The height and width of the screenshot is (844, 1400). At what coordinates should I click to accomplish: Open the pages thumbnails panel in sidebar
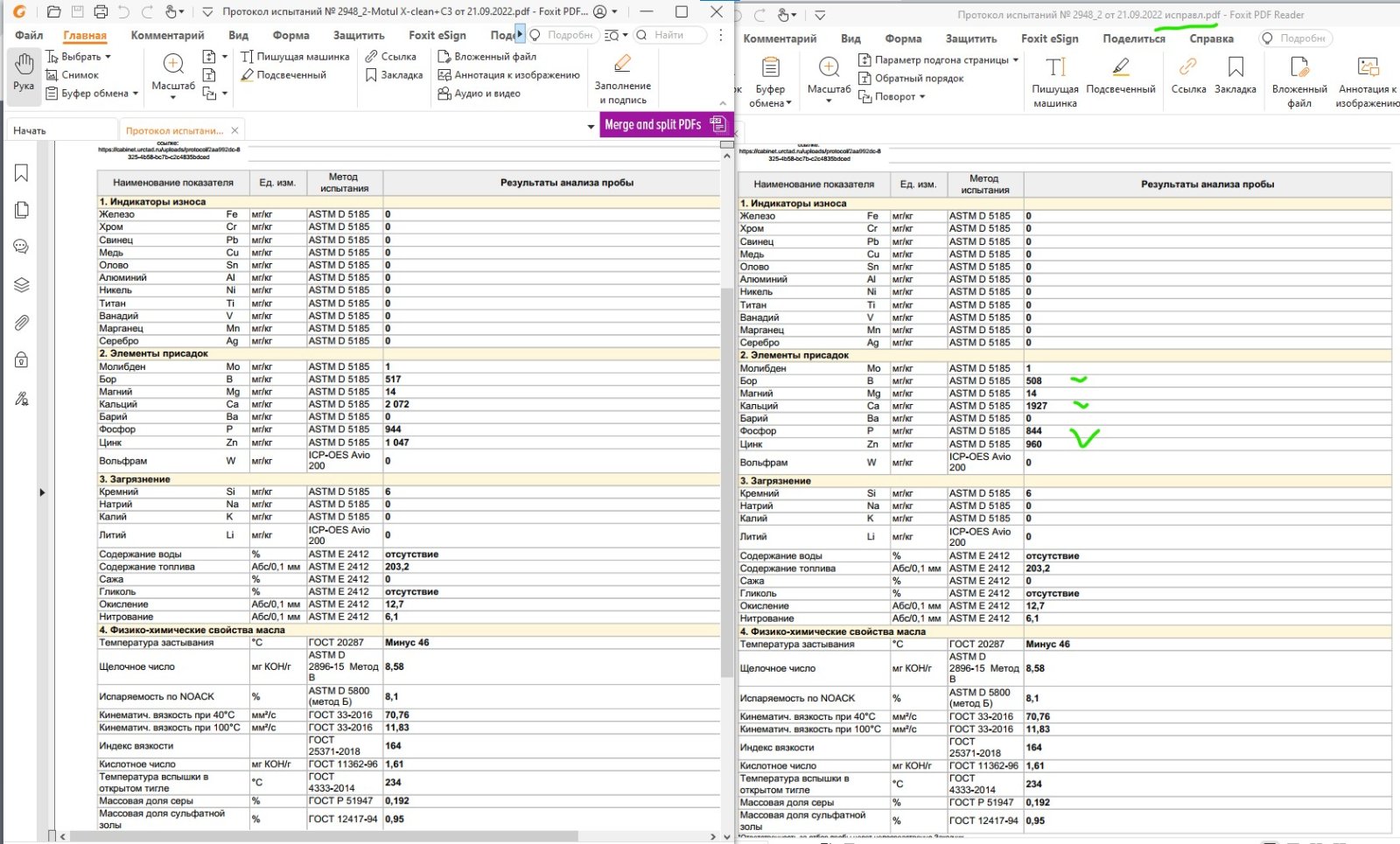tap(22, 210)
